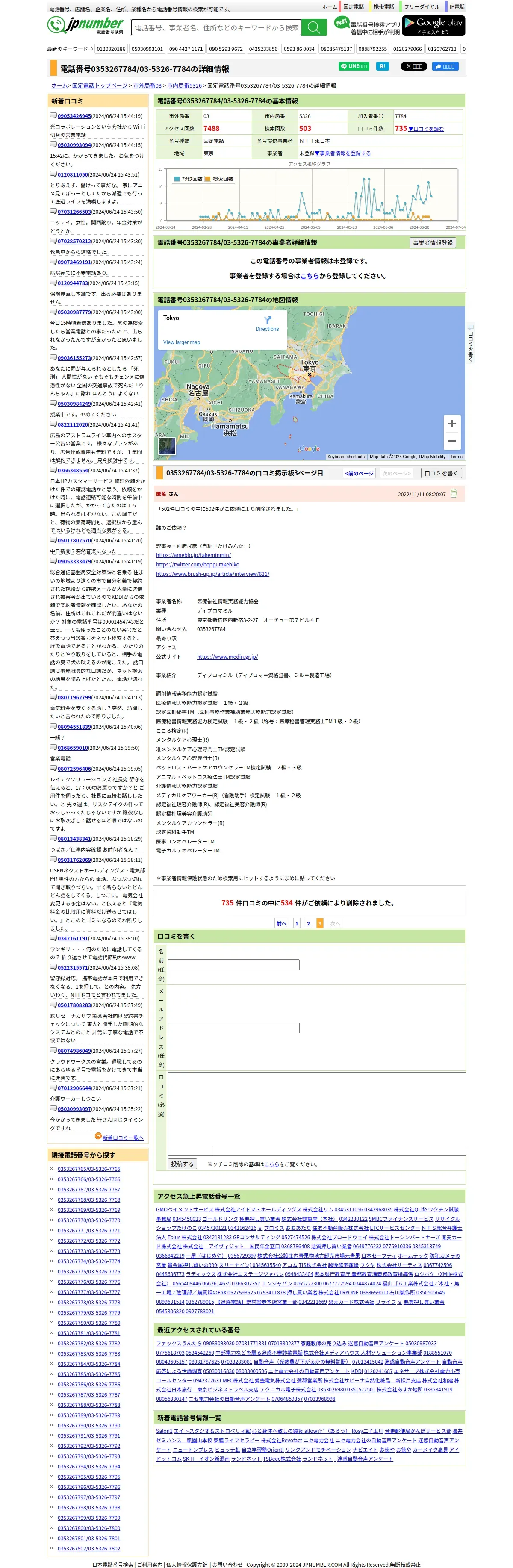Open the 携帯電話 top menu item
Screen dimensions: 513x1568
tap(384, 7)
